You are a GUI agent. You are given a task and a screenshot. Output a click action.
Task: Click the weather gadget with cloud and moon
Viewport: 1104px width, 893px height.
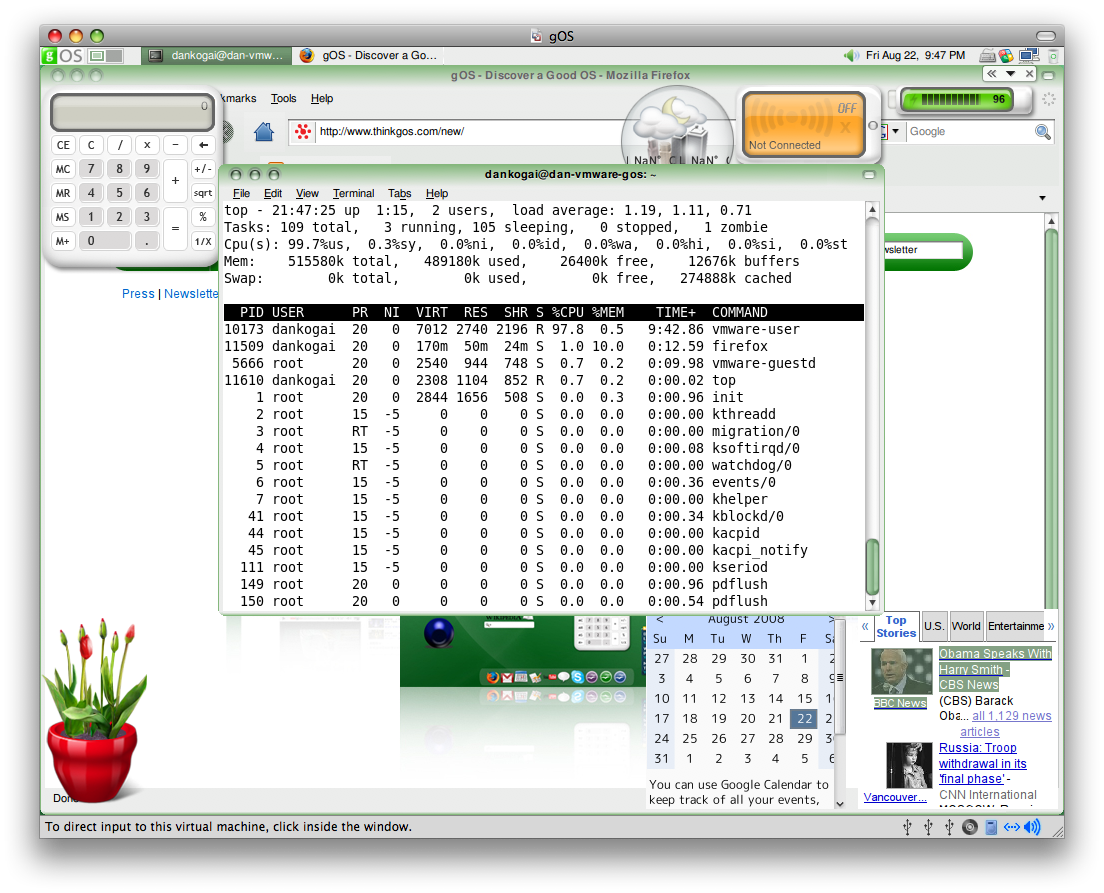(677, 127)
